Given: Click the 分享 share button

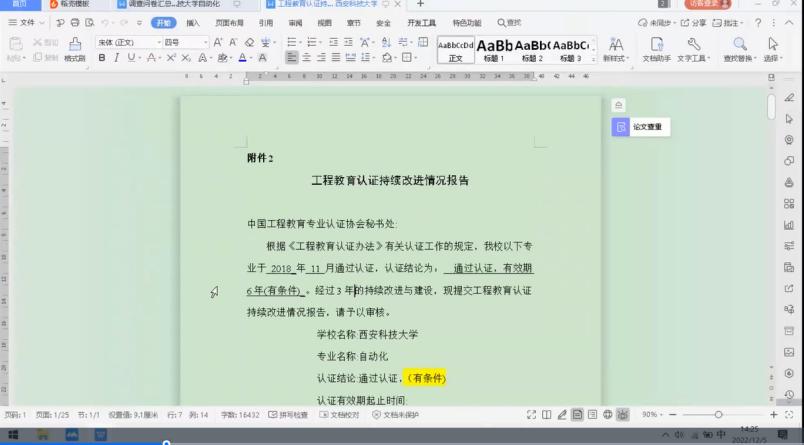Looking at the screenshot, I should [x=696, y=22].
